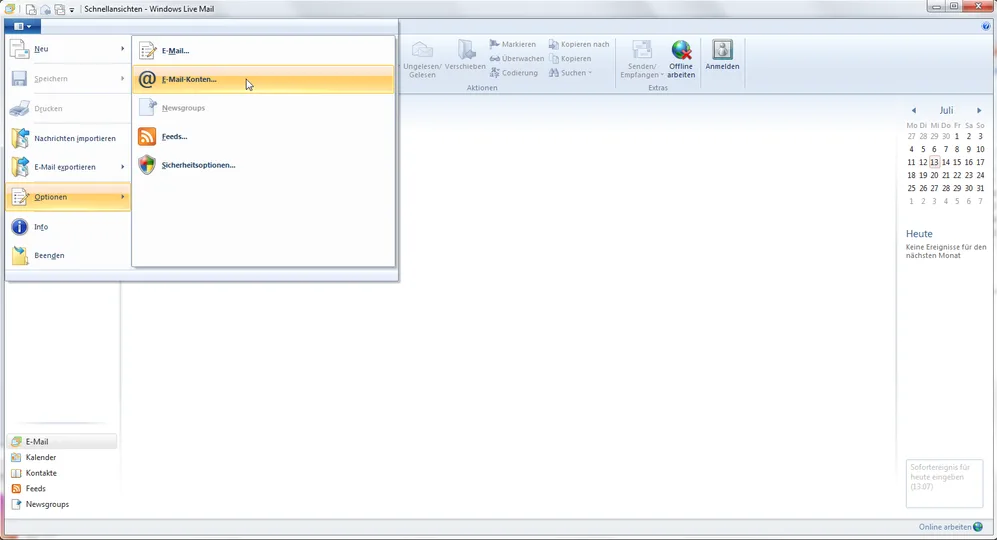The height and width of the screenshot is (540, 997).
Task: Click Überwachen in the ribbon
Action: point(516,59)
